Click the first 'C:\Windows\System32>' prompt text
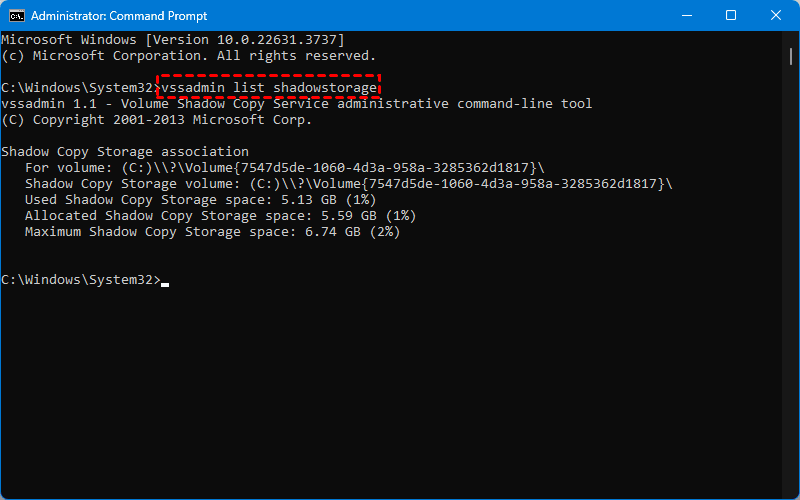This screenshot has height=500, width=800. pyautogui.click(x=81, y=88)
